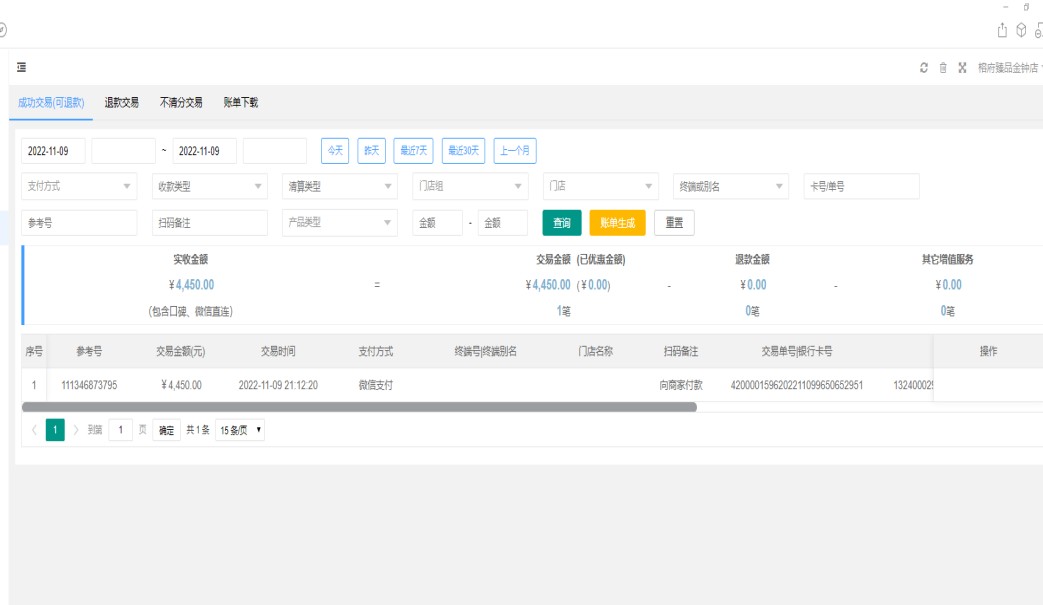
Task: Open the 门店 store dropdown
Action: [x=600, y=186]
